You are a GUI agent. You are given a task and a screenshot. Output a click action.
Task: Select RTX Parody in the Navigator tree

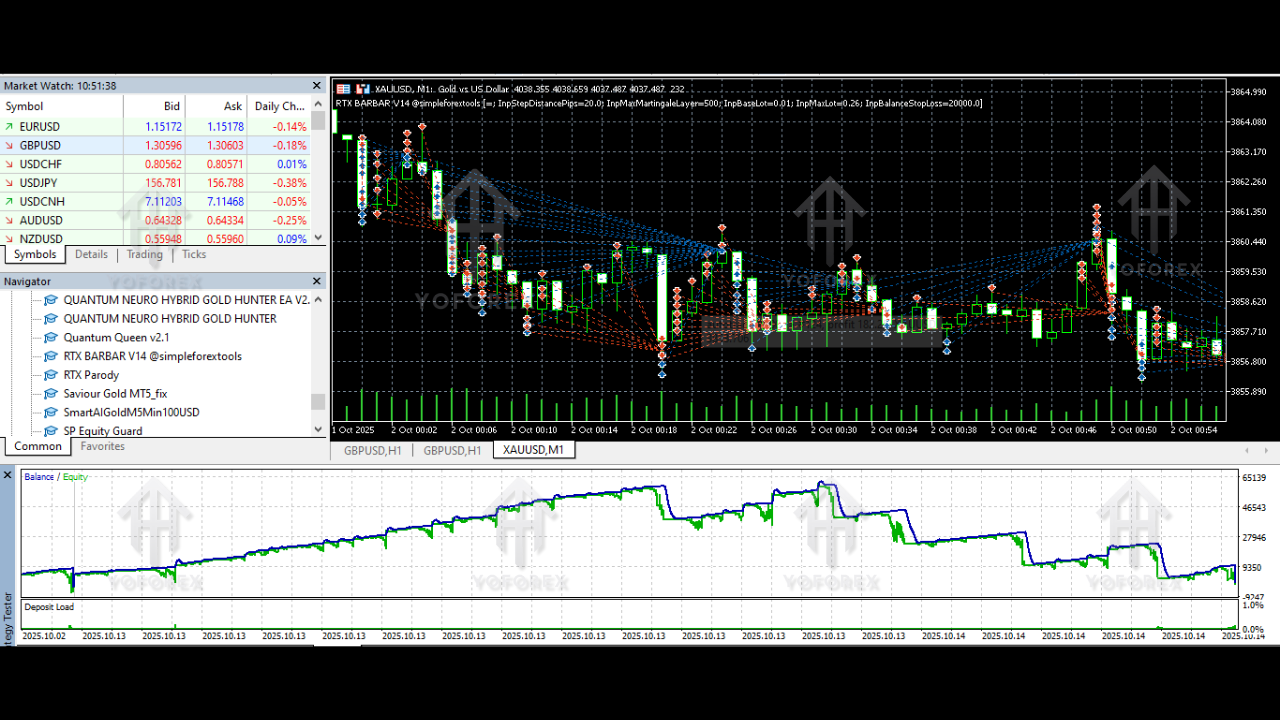coord(91,375)
